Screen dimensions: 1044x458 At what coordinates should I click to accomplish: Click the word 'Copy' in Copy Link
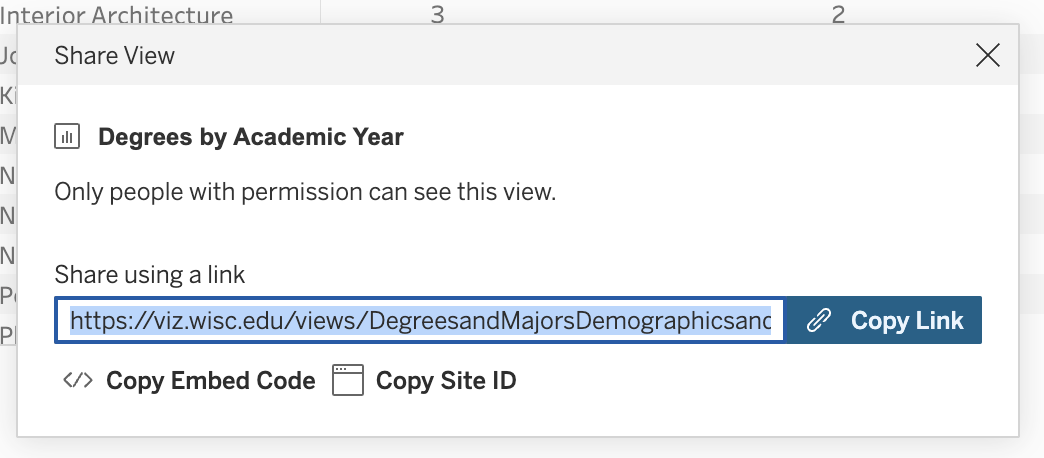pyautogui.click(x=879, y=320)
